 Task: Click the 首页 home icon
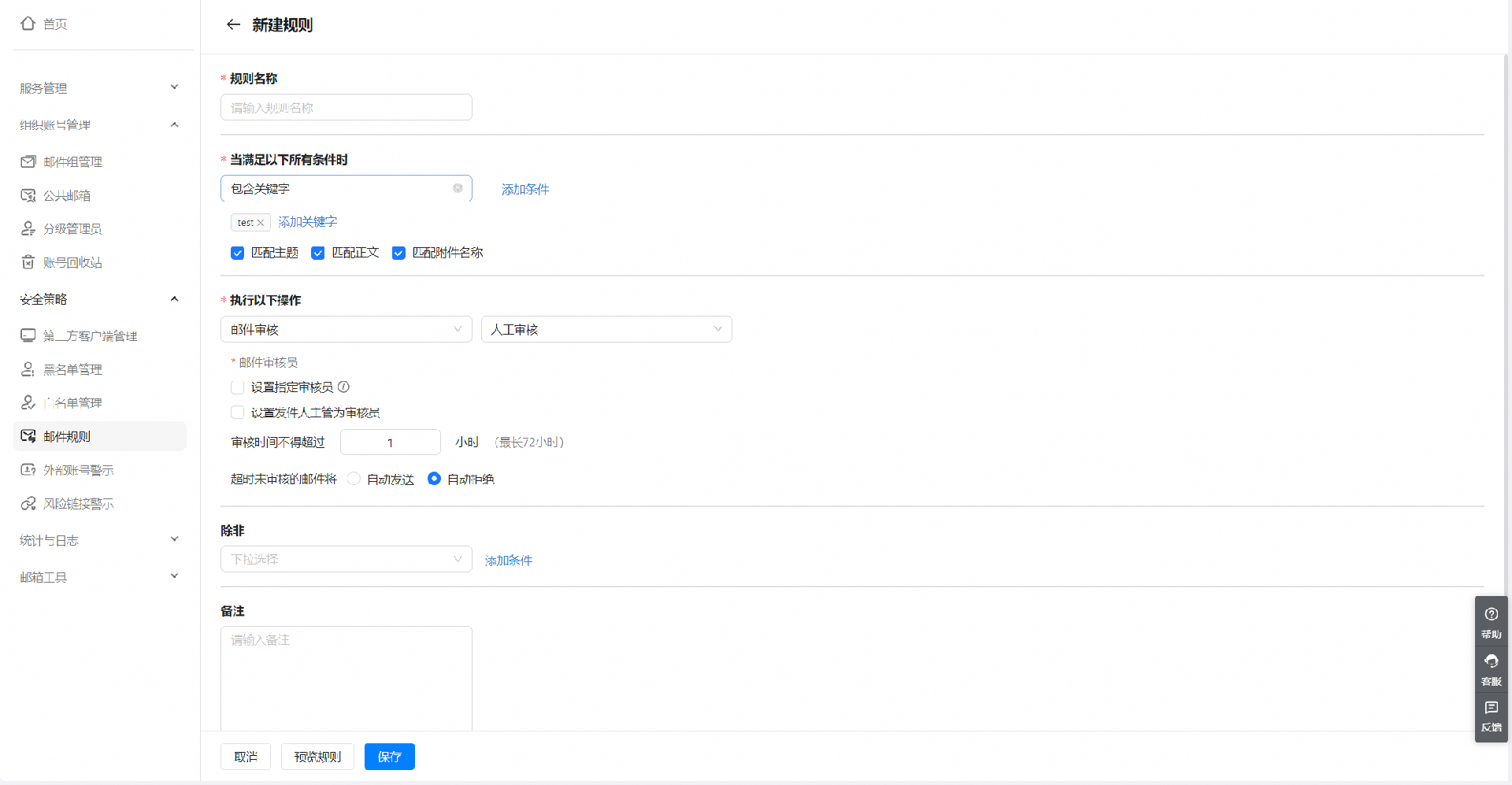pos(28,24)
